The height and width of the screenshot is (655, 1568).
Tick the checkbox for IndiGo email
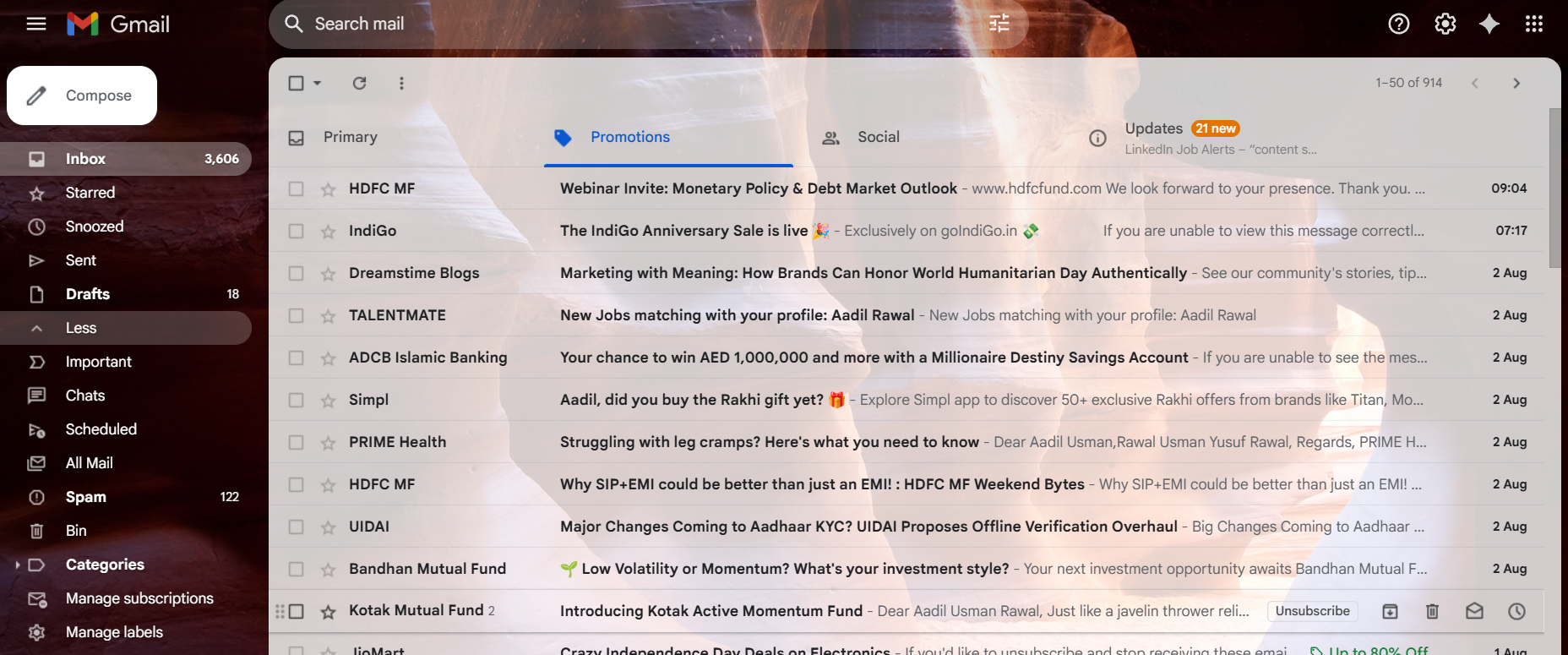[x=296, y=231]
